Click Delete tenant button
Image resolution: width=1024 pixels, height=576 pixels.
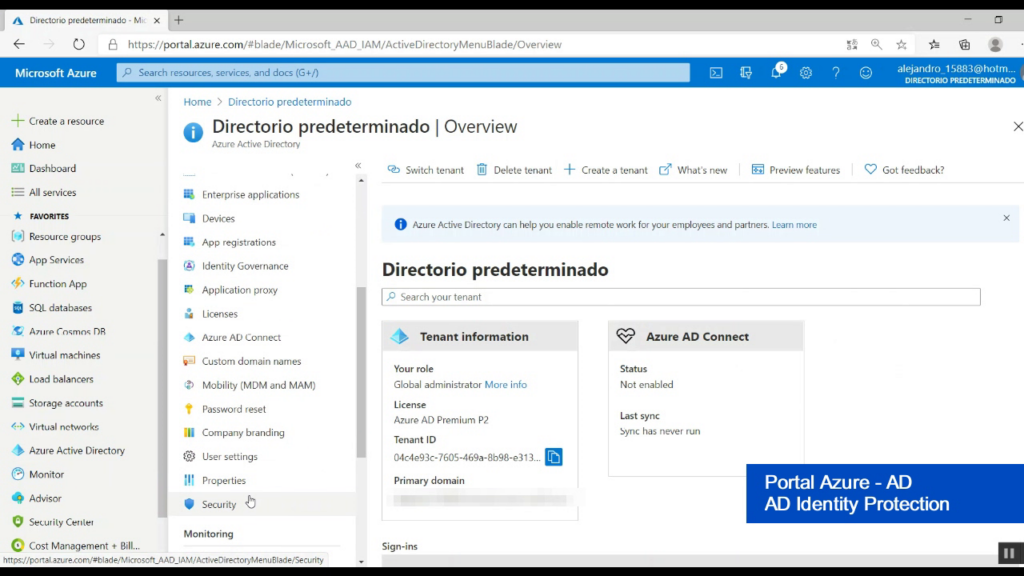tap(514, 170)
